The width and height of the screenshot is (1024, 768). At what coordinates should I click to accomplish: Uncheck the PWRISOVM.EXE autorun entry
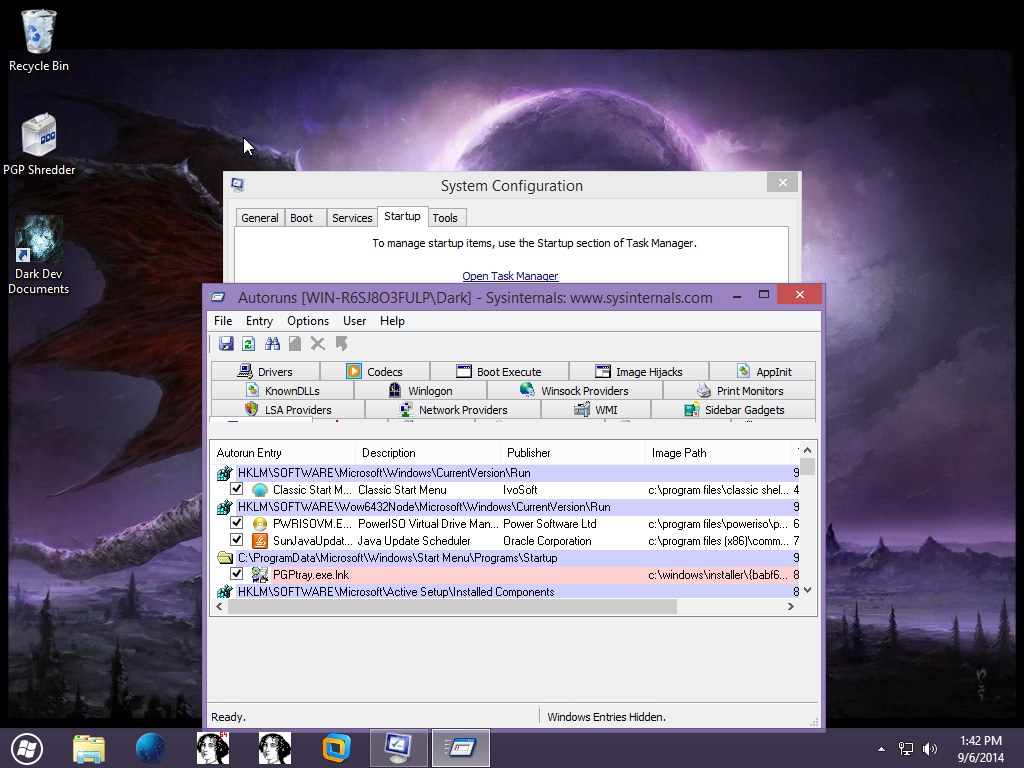[x=236, y=523]
